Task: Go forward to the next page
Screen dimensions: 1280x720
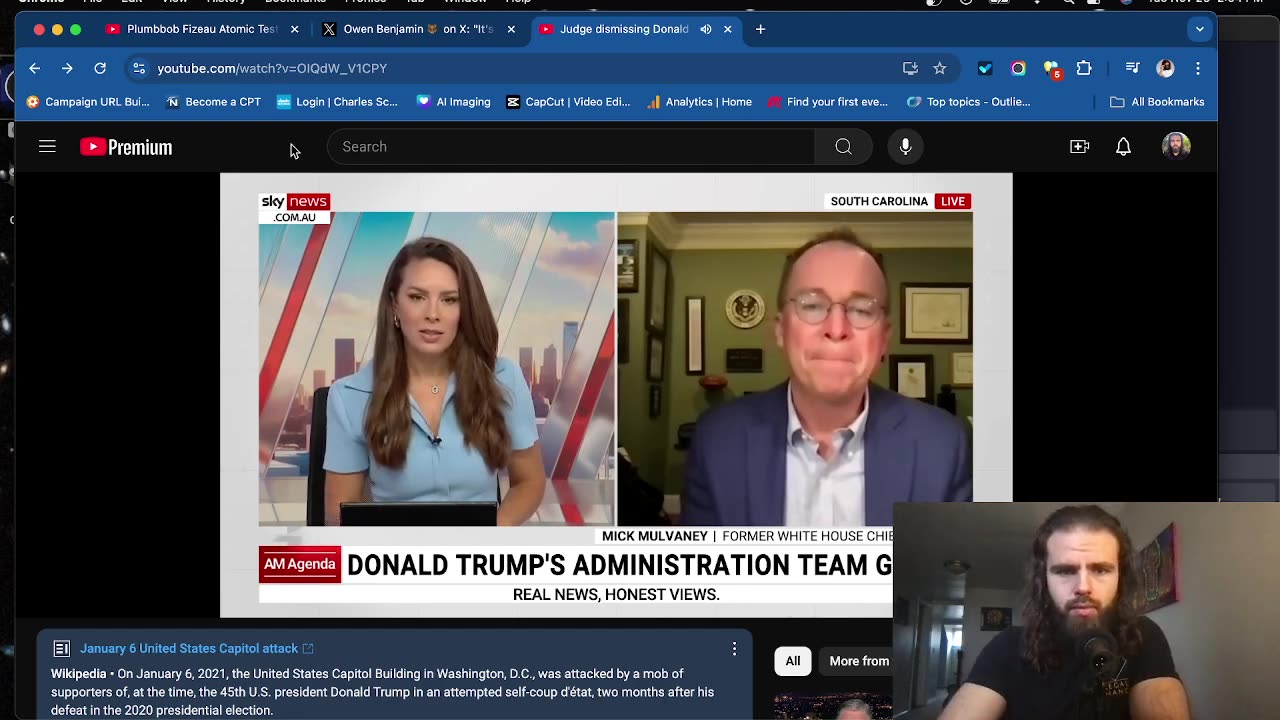Action: coord(67,68)
